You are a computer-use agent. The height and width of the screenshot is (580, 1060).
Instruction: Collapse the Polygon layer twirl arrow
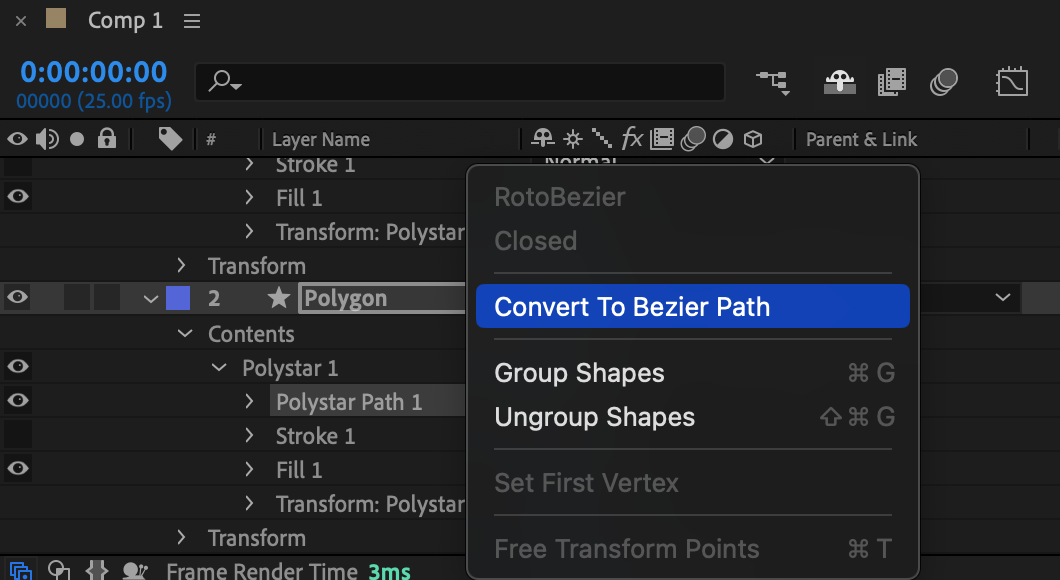[x=151, y=298]
